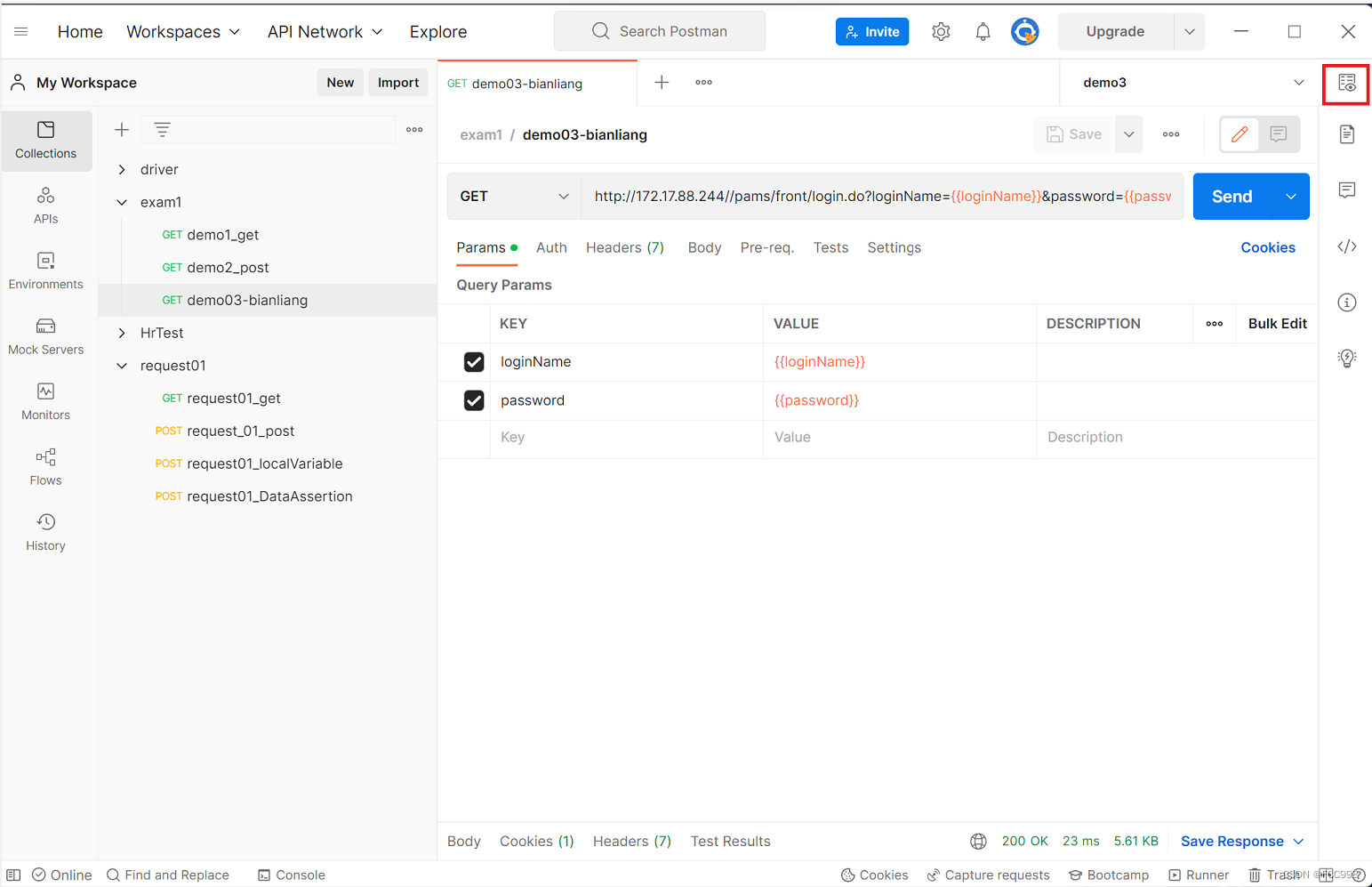The width and height of the screenshot is (1372, 887).
Task: Open tab bar more options
Action: (x=703, y=83)
